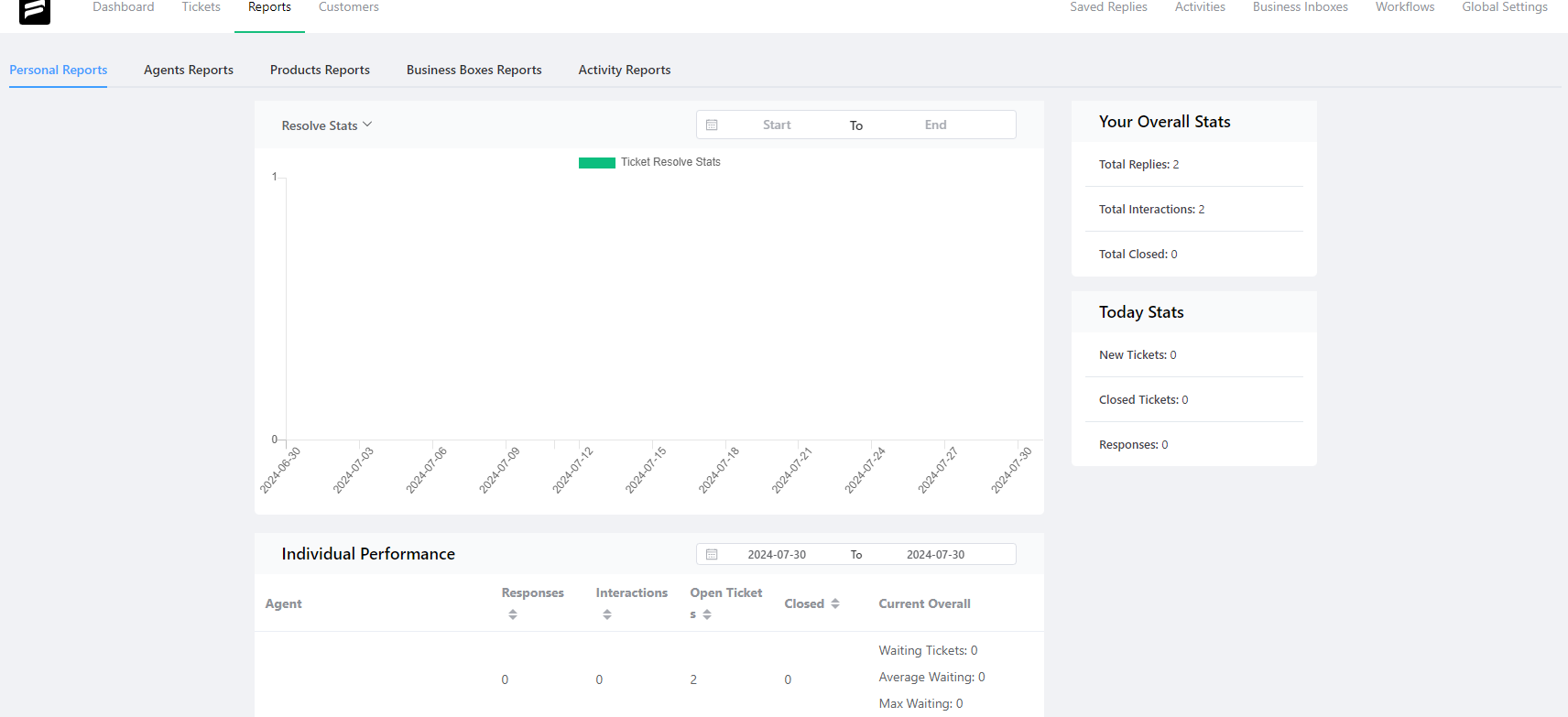Screen dimensions: 1568x717
Task: Sort by Responses column arrows
Action: [513, 614]
